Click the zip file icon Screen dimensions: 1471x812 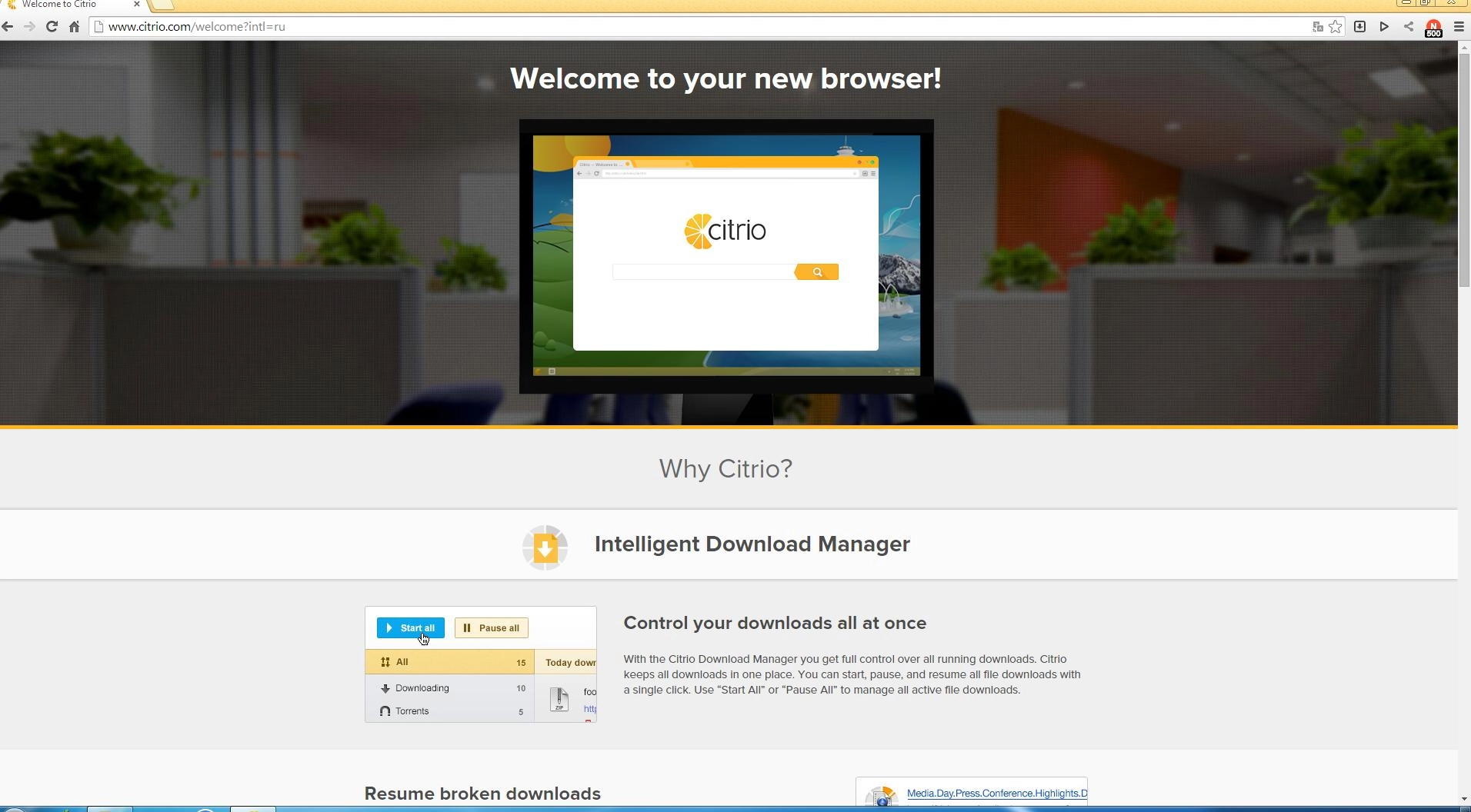(x=559, y=699)
